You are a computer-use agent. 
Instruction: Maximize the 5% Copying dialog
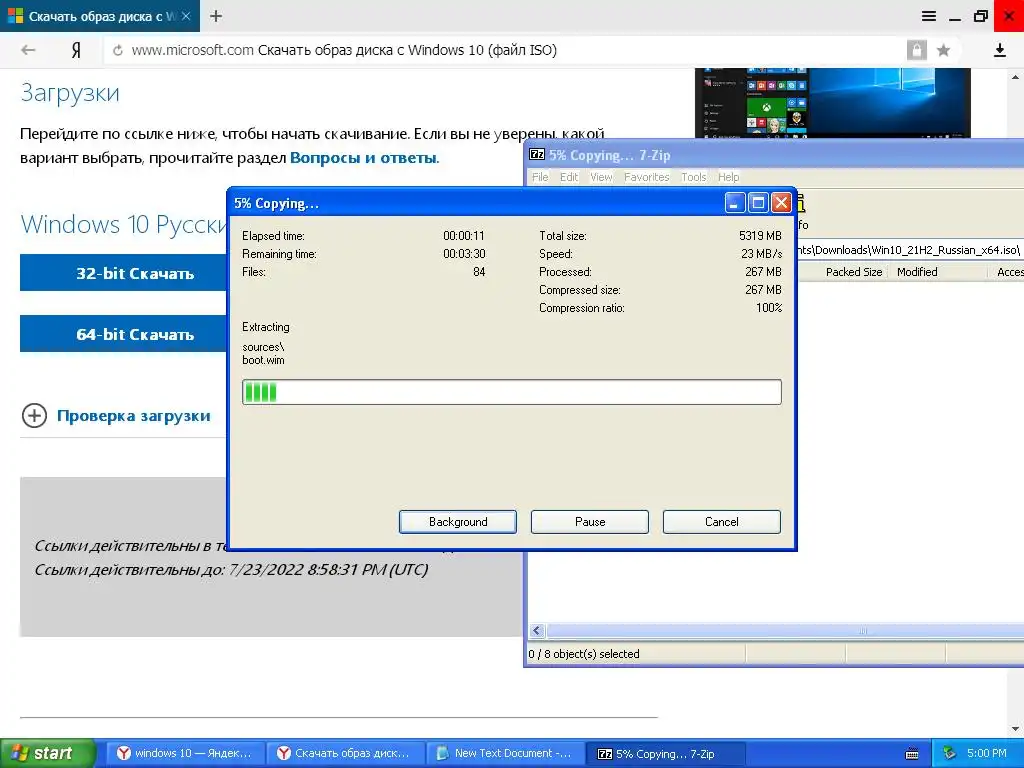pyautogui.click(x=758, y=203)
